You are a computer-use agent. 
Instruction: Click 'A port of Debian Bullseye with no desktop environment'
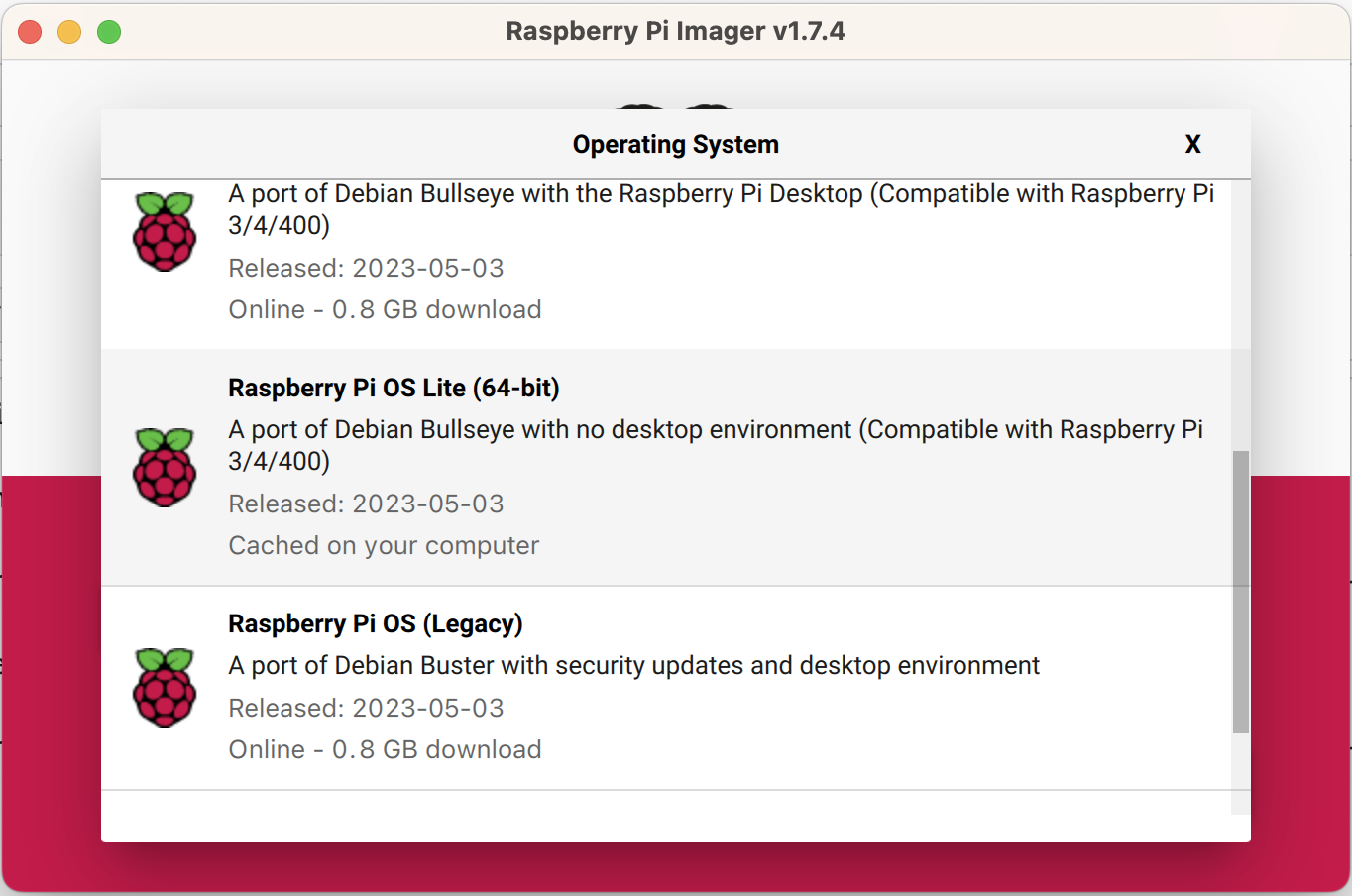(716, 445)
